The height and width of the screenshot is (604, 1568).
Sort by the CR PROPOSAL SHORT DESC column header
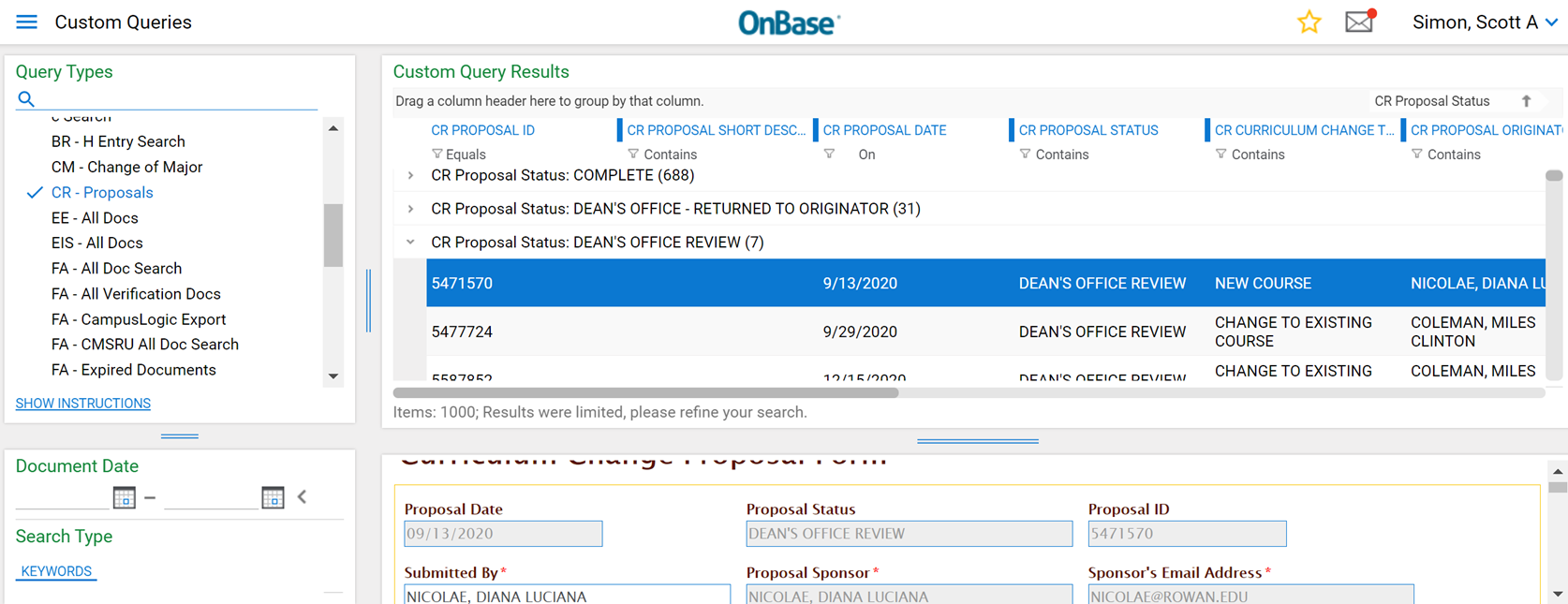[716, 130]
